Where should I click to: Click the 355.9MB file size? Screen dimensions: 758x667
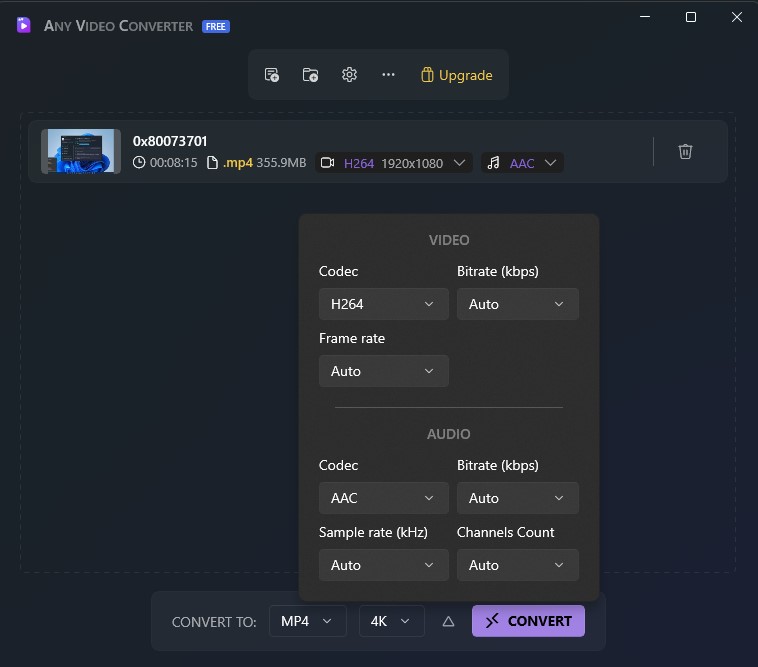coord(281,162)
